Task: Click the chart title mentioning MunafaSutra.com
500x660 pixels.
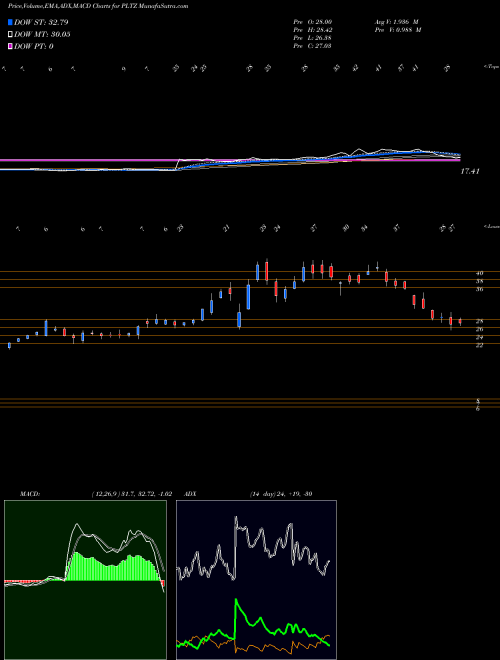Action: click(x=98, y=6)
